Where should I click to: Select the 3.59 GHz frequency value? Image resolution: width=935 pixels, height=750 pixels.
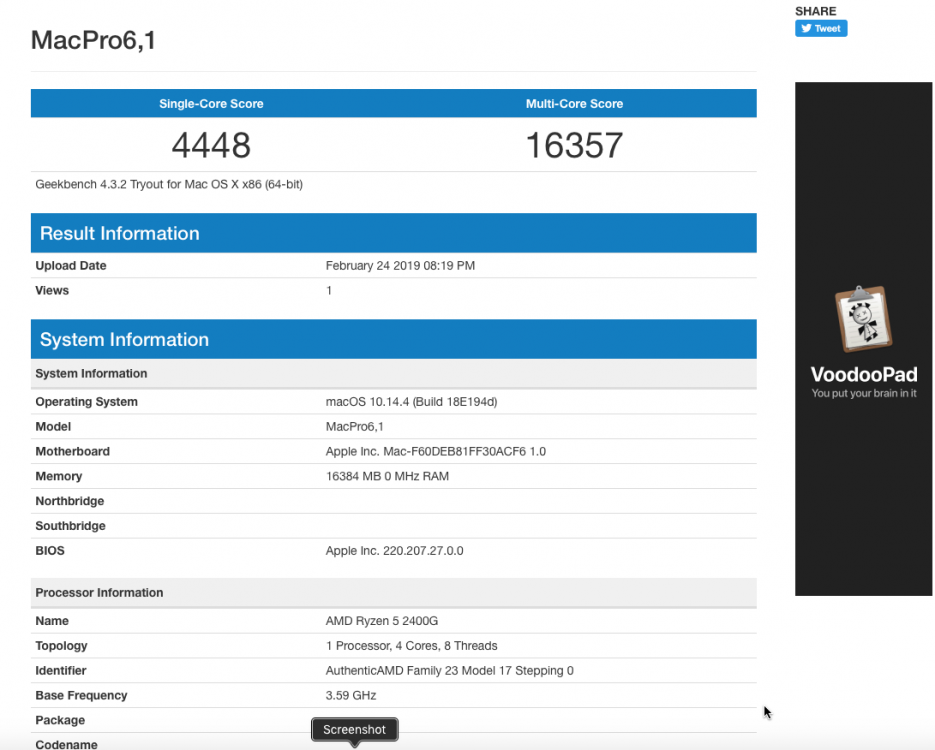pos(351,695)
